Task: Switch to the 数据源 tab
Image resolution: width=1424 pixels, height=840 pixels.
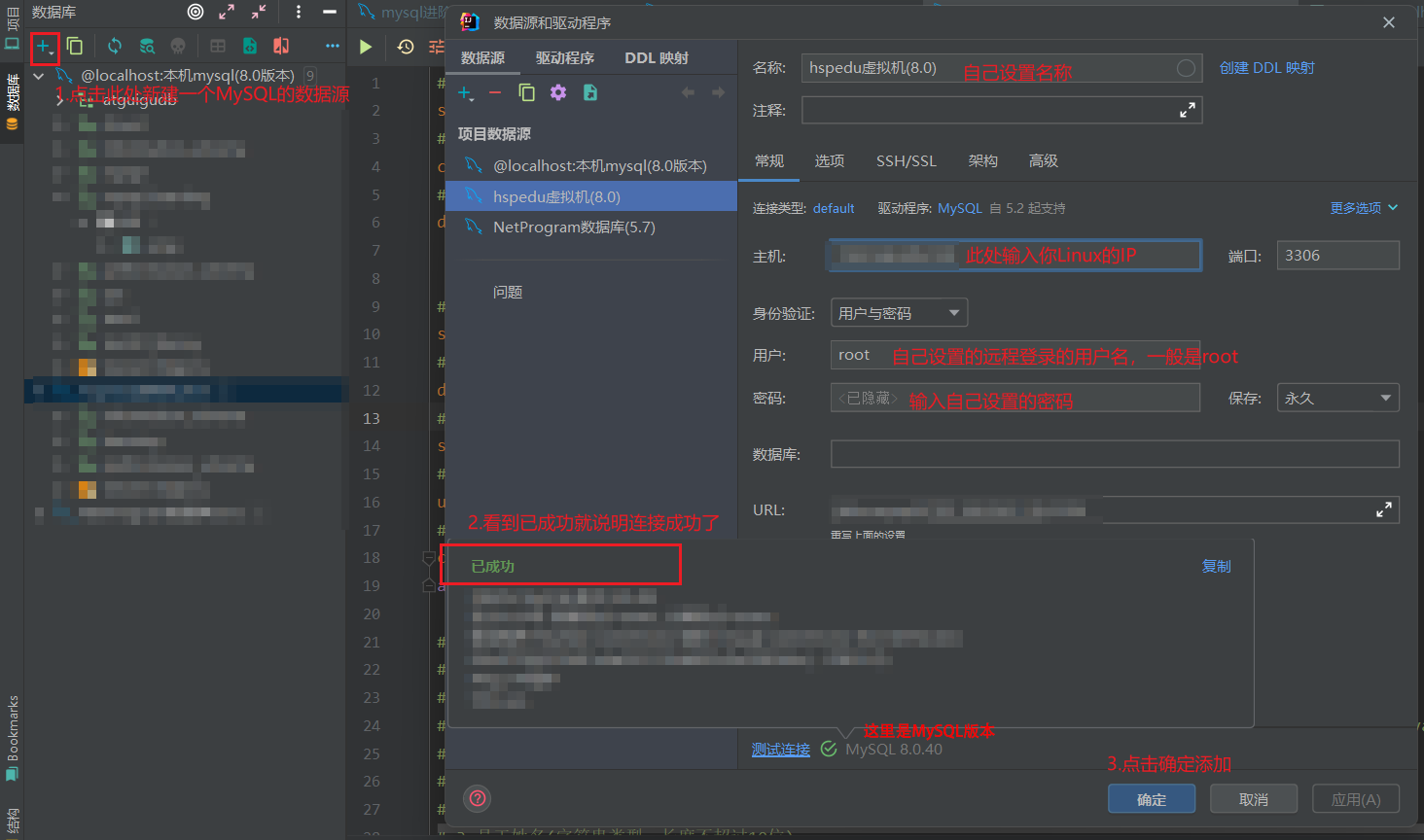Action: [x=482, y=57]
